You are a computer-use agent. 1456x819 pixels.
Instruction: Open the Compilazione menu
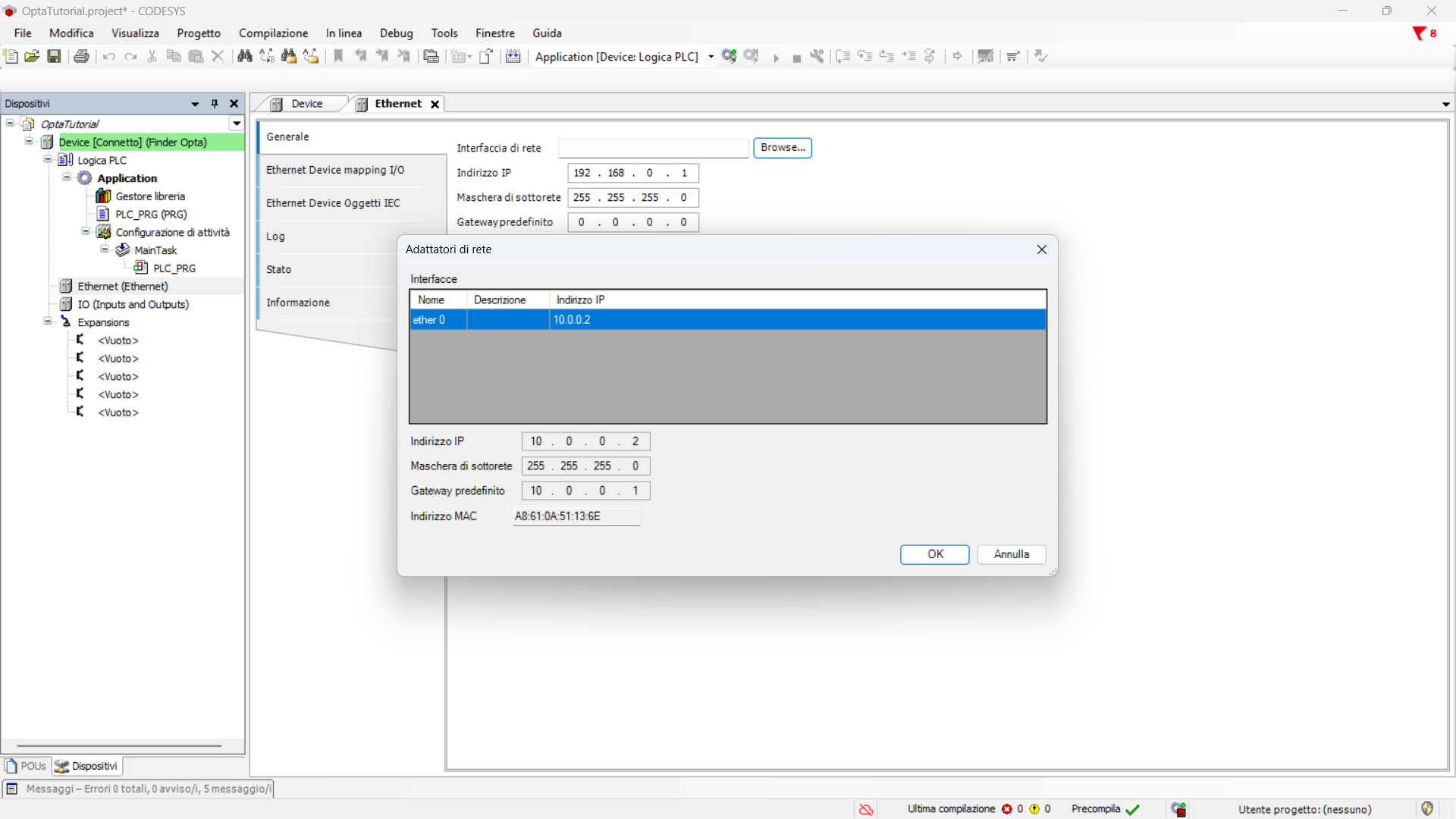(x=273, y=33)
